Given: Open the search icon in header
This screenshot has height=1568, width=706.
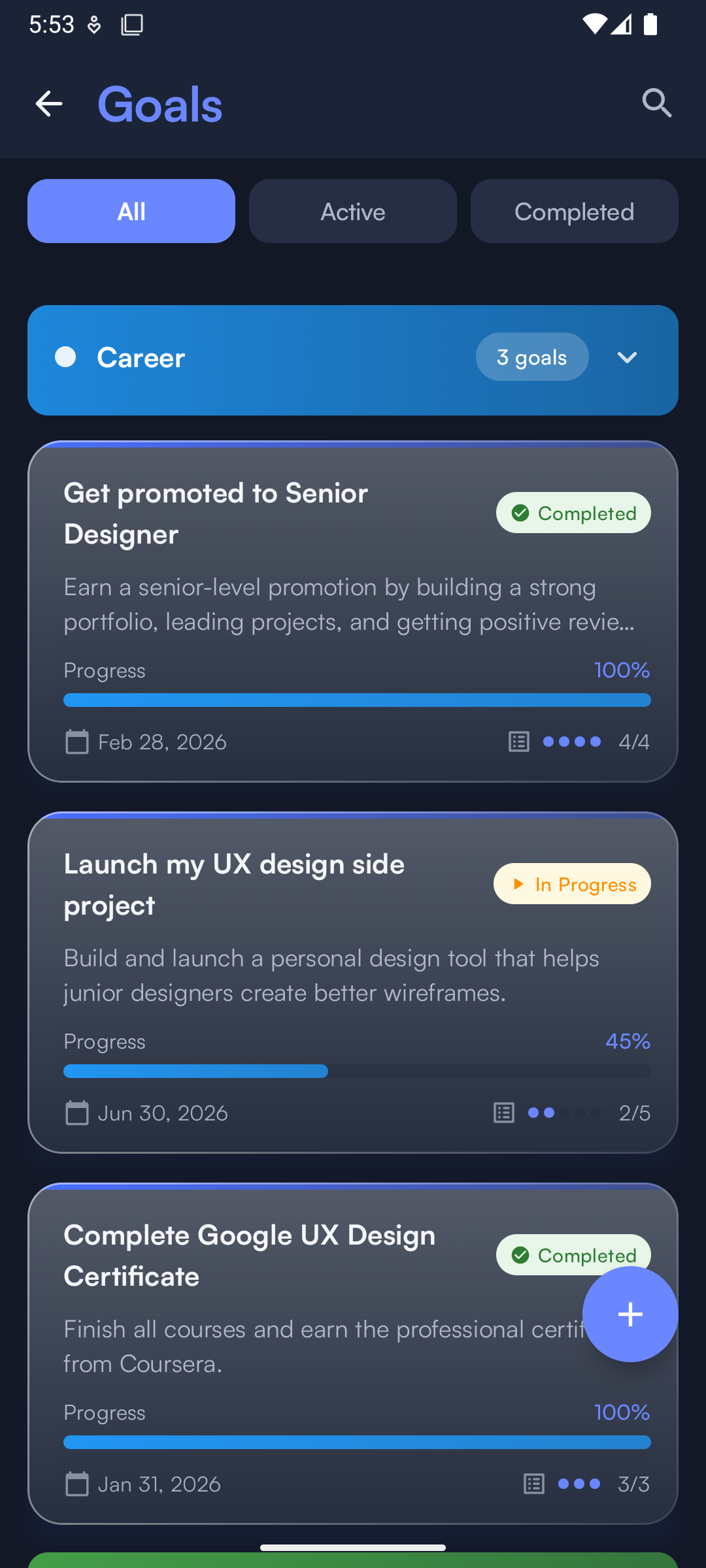Looking at the screenshot, I should point(656,103).
